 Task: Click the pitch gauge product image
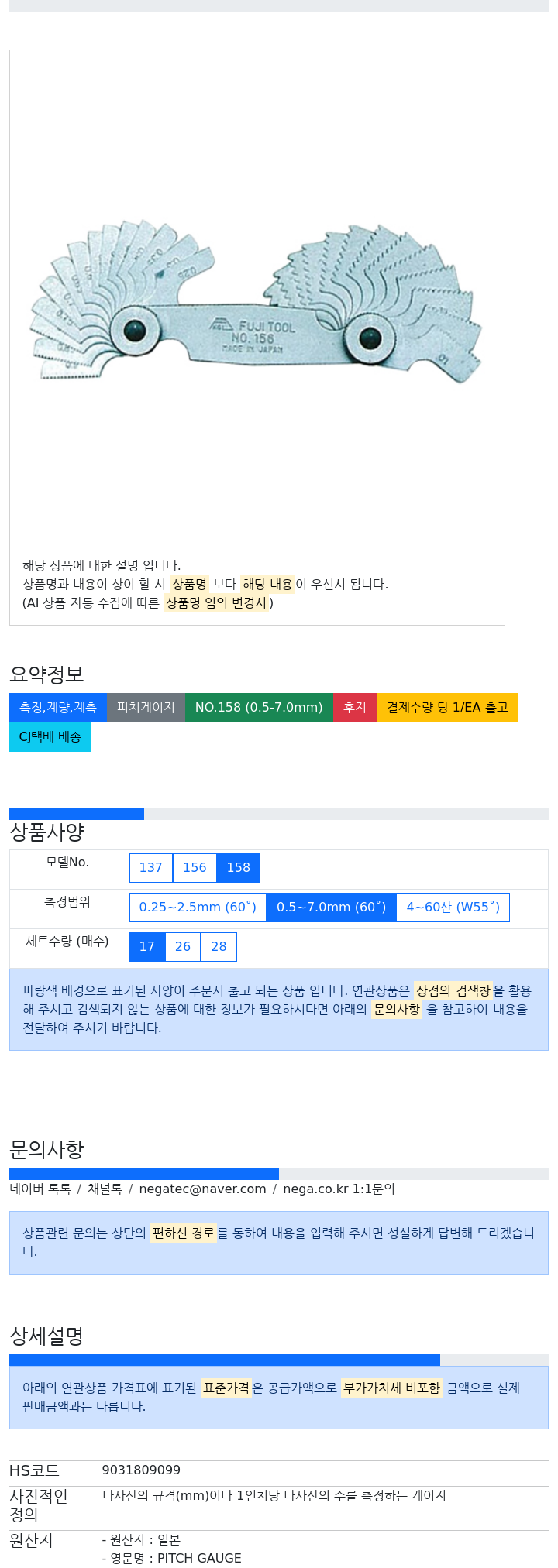[257, 304]
